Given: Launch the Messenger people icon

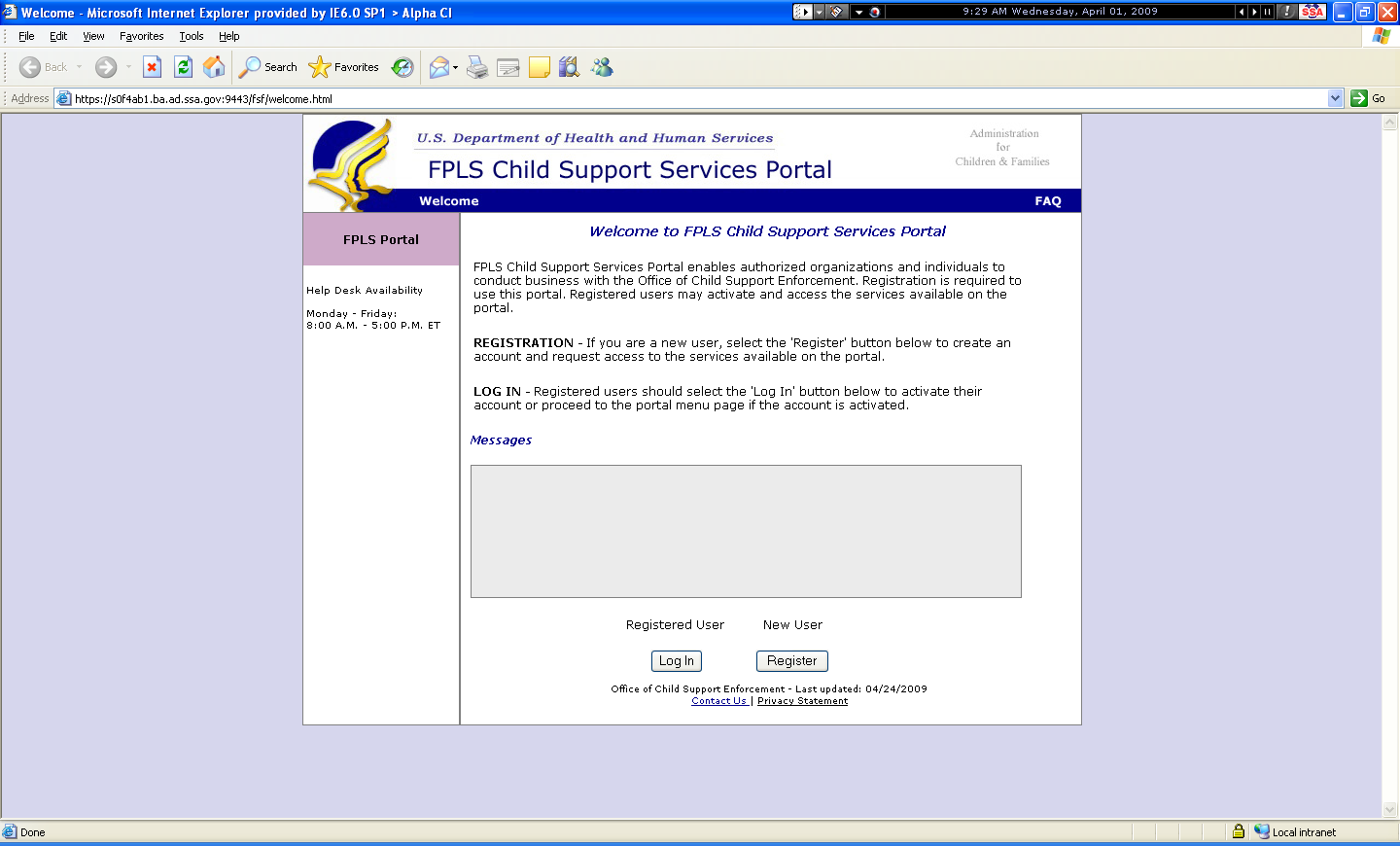Looking at the screenshot, I should click(x=602, y=67).
